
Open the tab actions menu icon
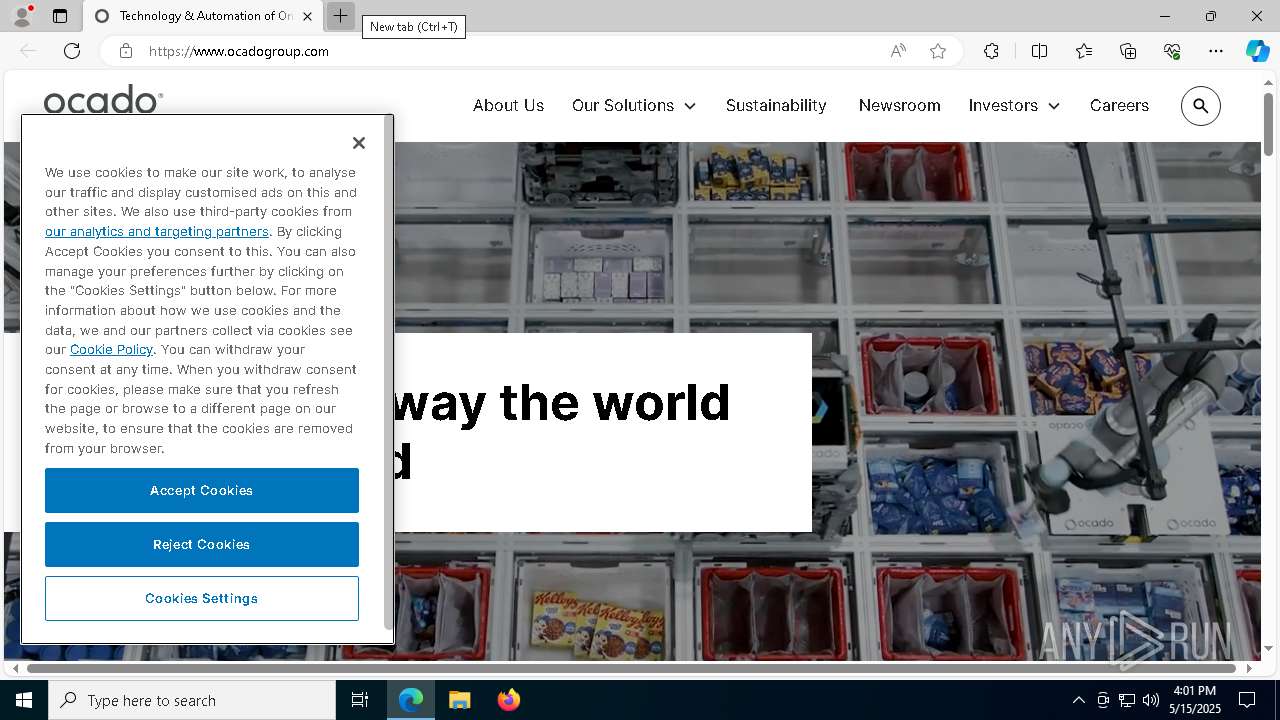click(60, 16)
